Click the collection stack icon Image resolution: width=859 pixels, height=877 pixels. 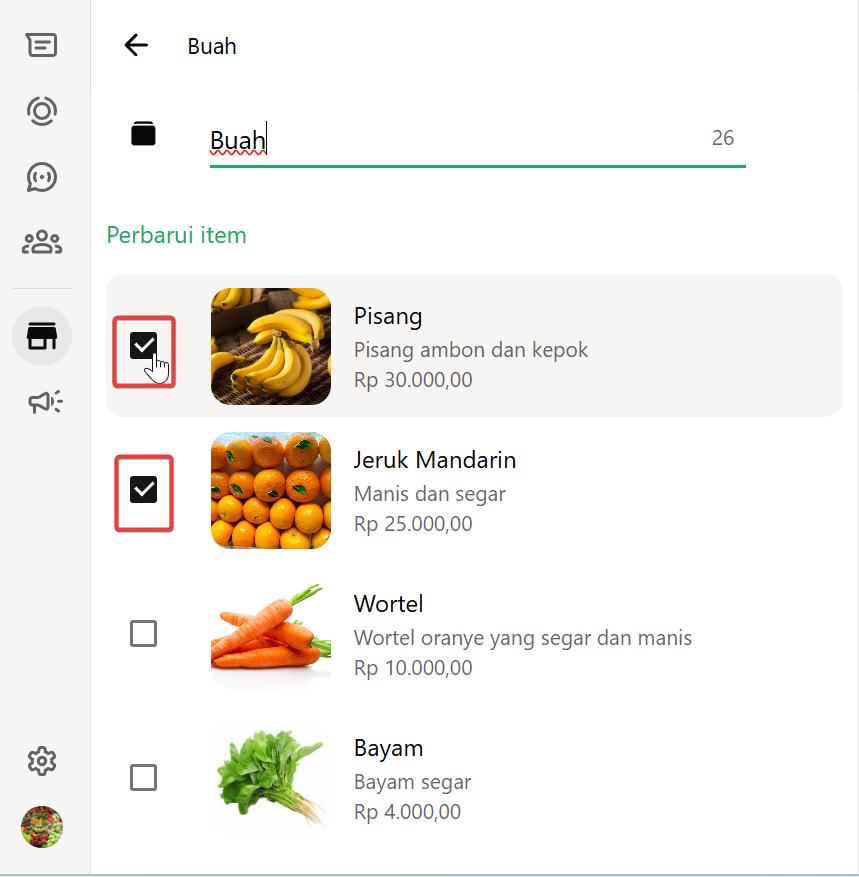point(144,134)
